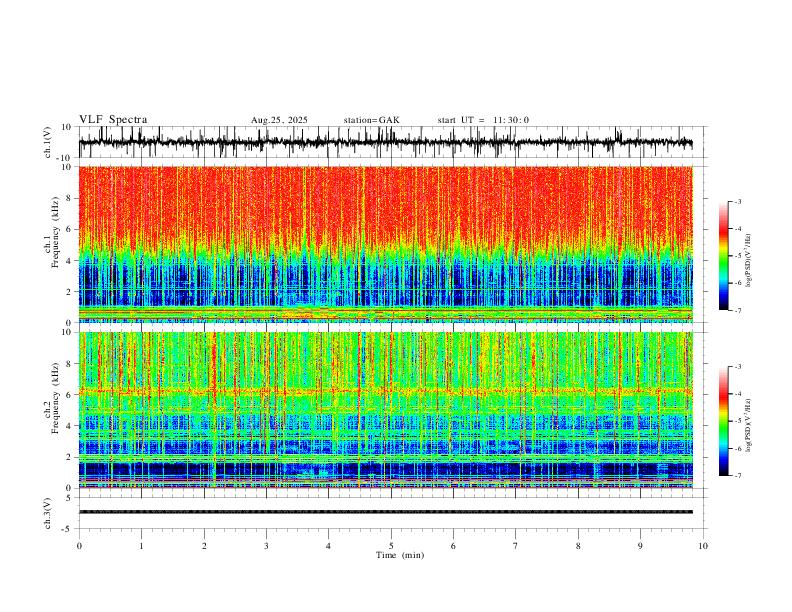Click the ch.1 colorbar 'log(PSD)(V²/Hz)' label
This screenshot has width=792, height=612.
pos(749,261)
